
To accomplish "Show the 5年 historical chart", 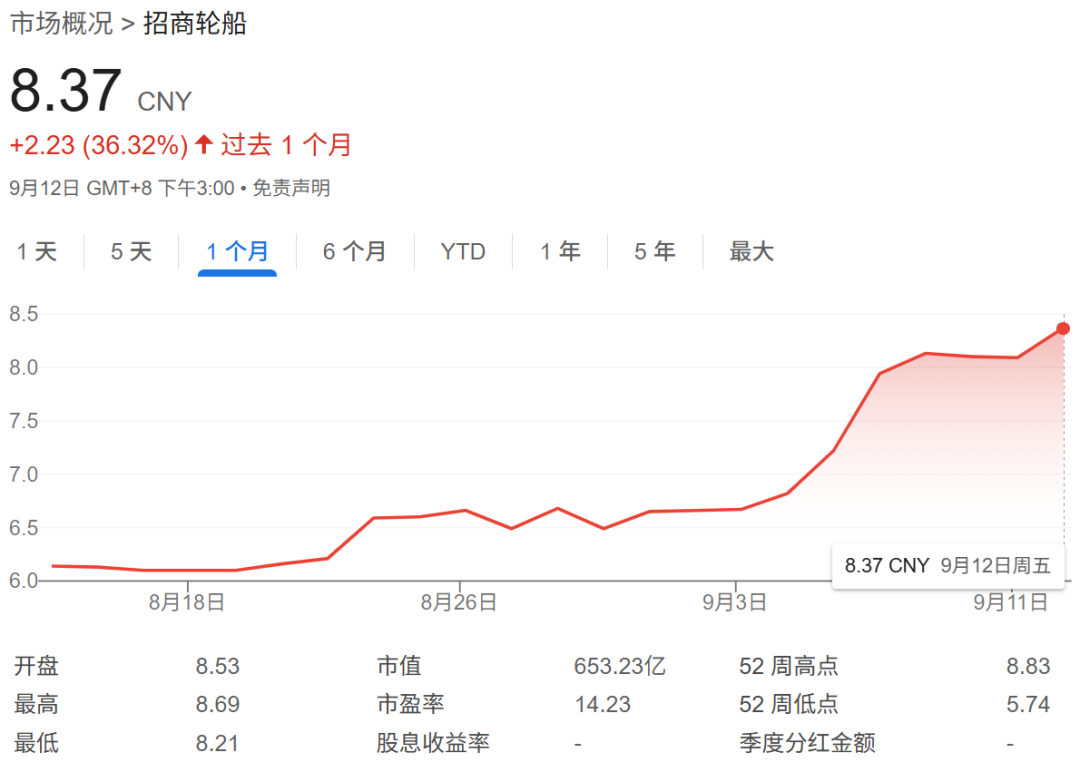I will pos(654,252).
